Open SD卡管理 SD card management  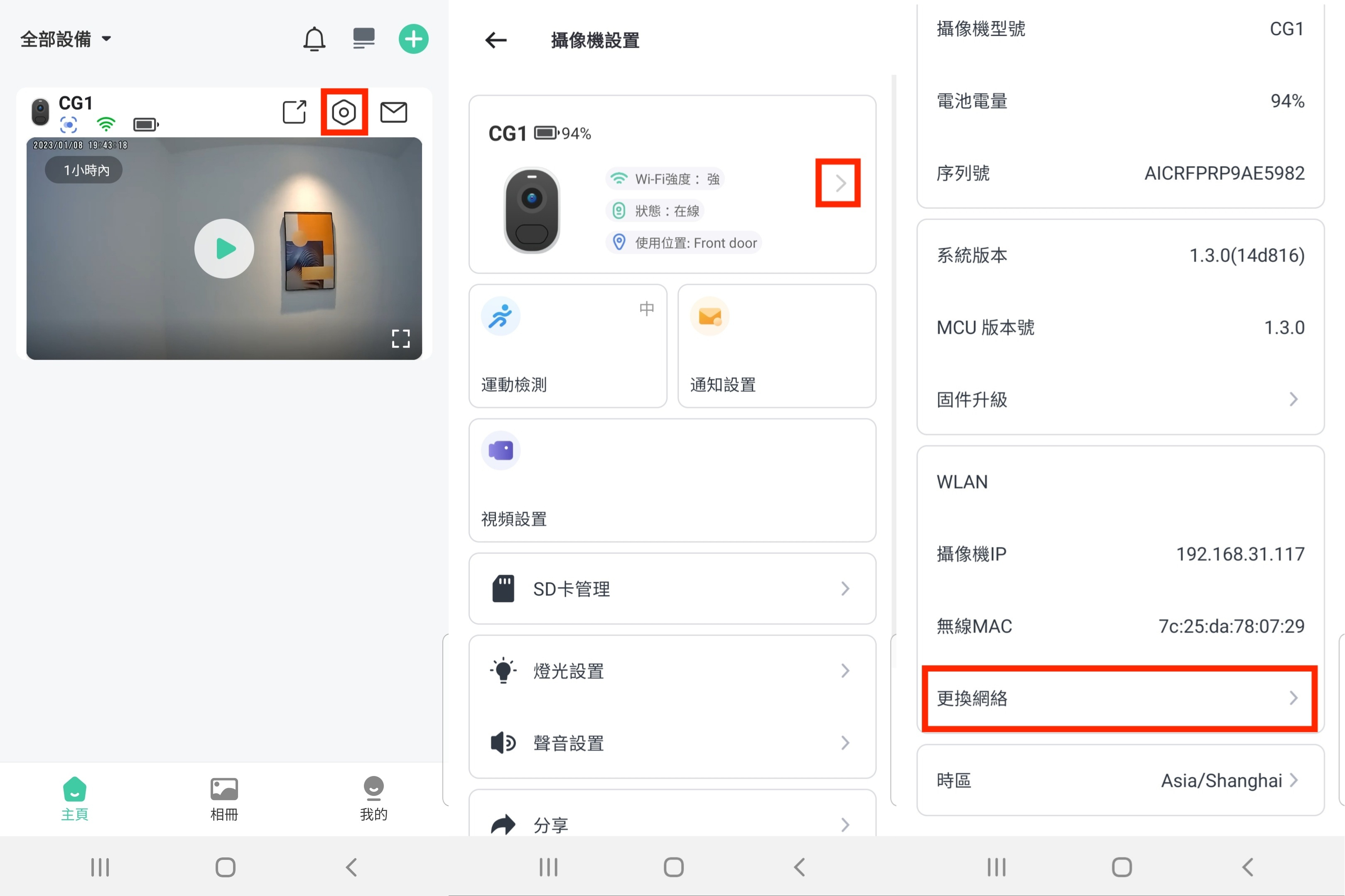pos(672,589)
